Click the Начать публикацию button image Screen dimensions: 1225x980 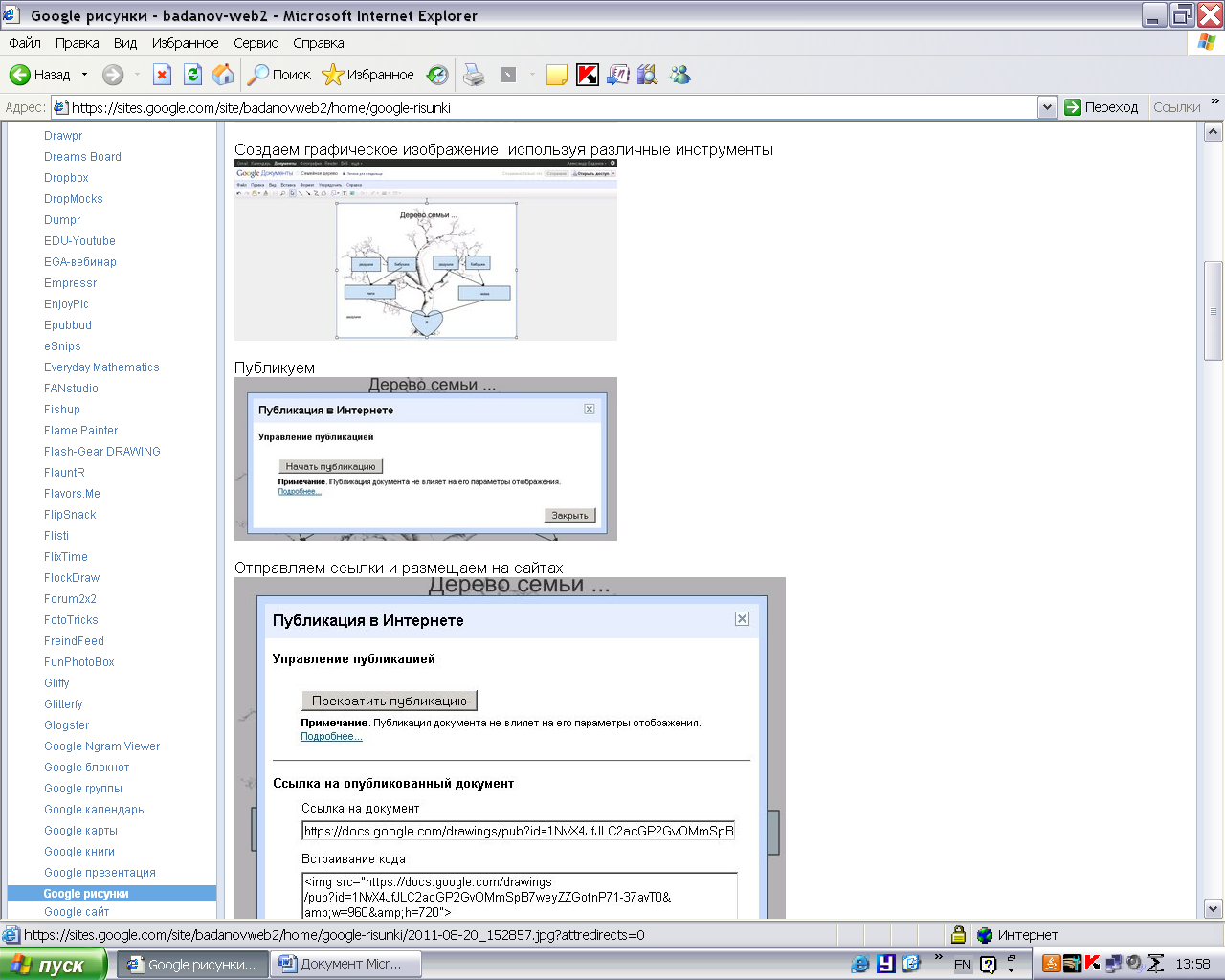coord(331,466)
